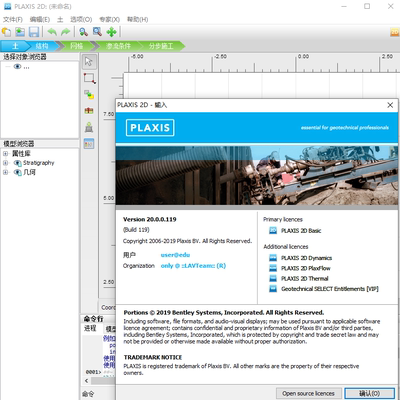Open the 选项(O) menu

point(81,19)
